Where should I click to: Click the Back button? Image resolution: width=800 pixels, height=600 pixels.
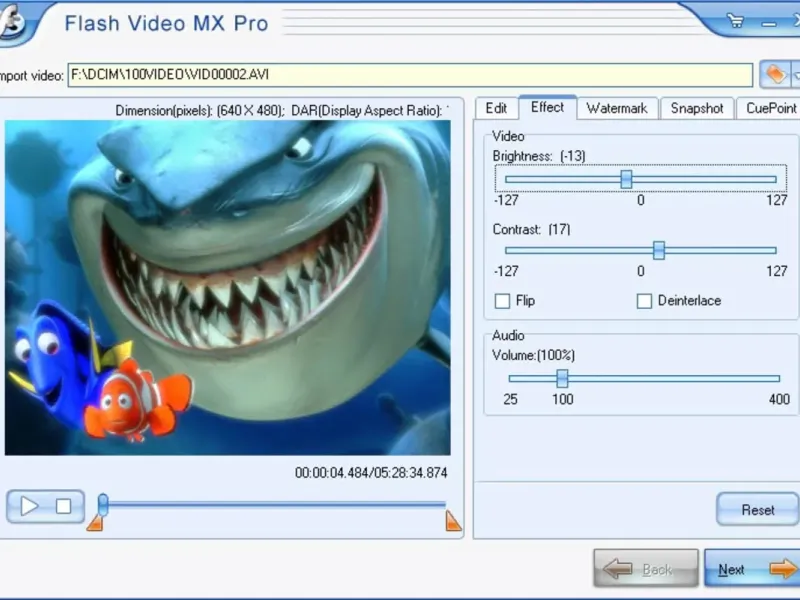646,568
